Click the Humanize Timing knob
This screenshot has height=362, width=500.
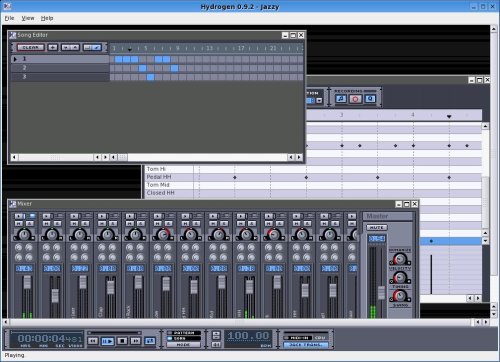(x=400, y=277)
